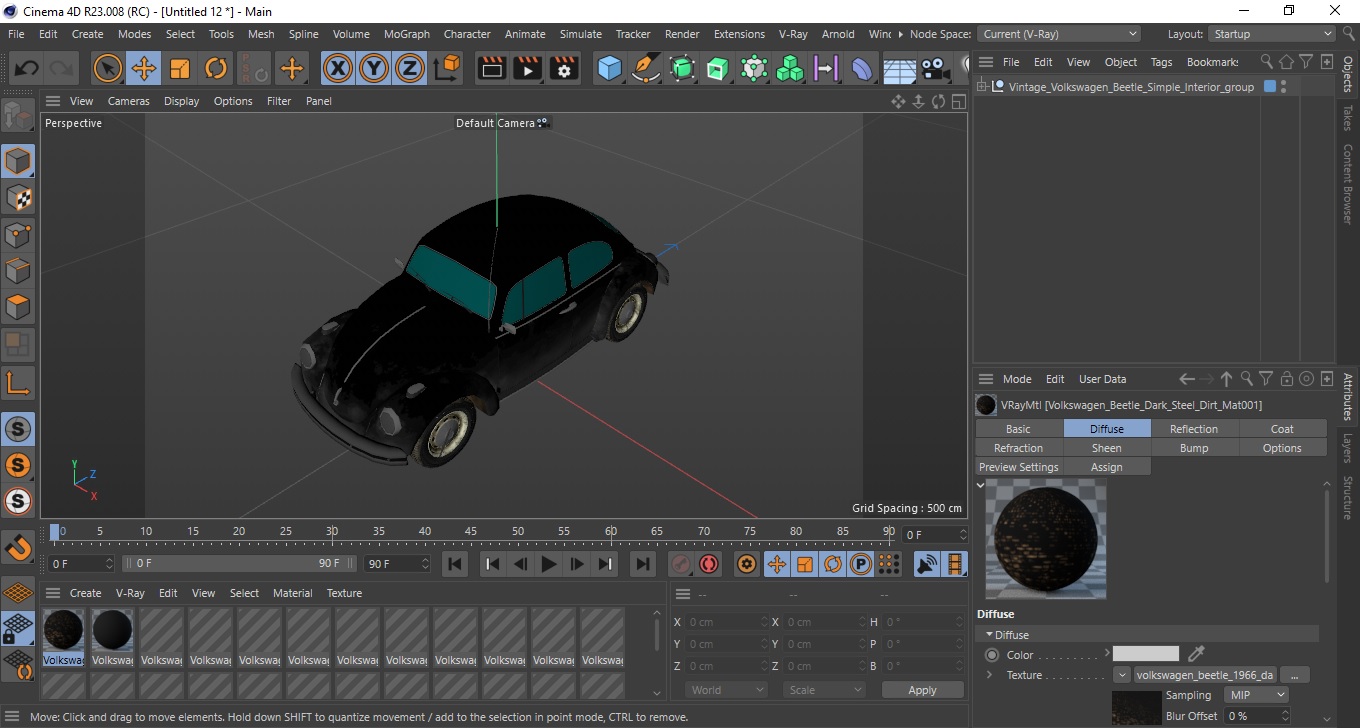
Task: Click the Record Active Objects button
Action: 681,564
